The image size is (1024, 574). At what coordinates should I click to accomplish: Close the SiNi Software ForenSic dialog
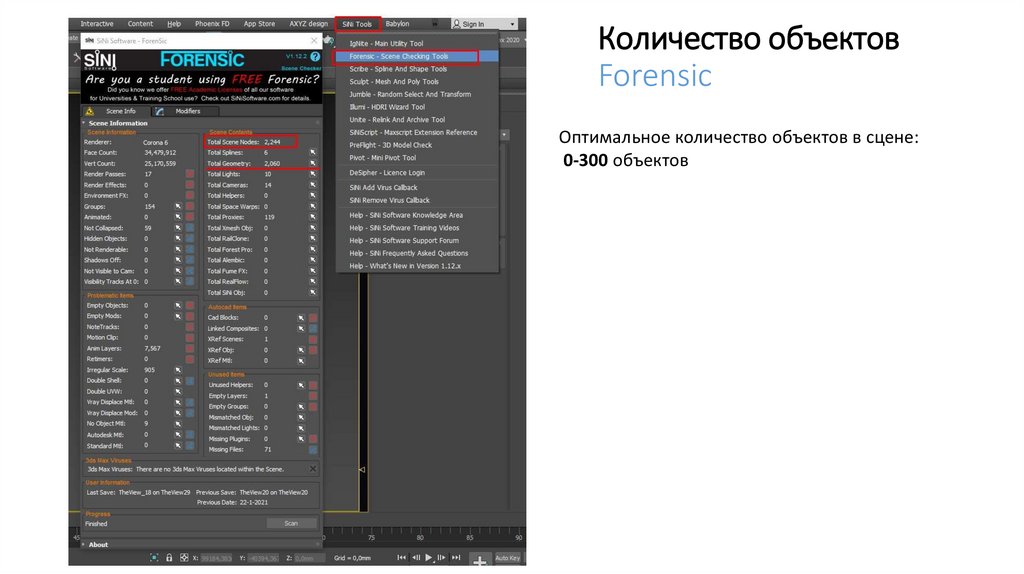click(314, 40)
